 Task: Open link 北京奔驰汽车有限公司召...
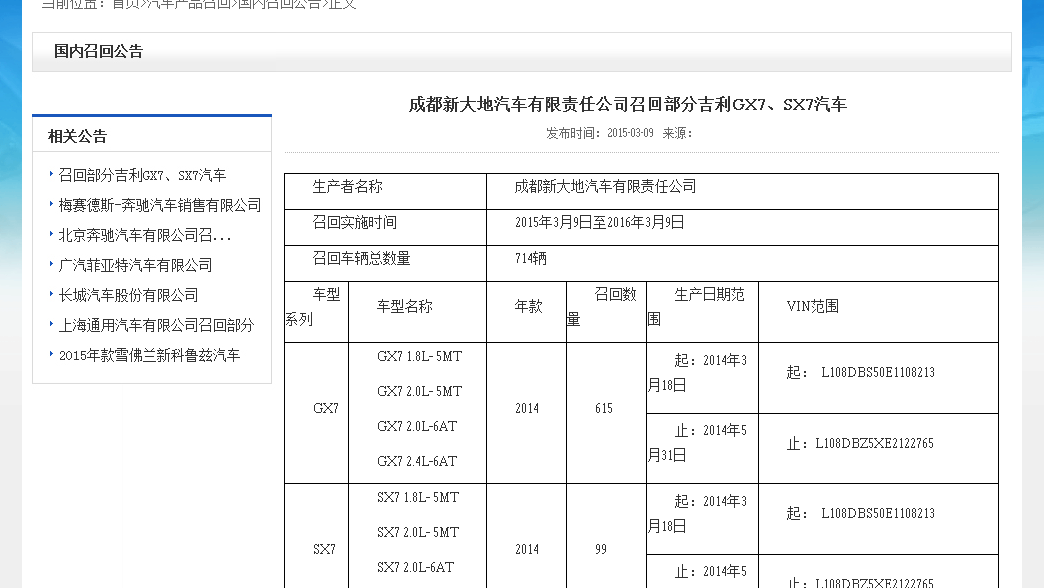pyautogui.click(x=145, y=235)
